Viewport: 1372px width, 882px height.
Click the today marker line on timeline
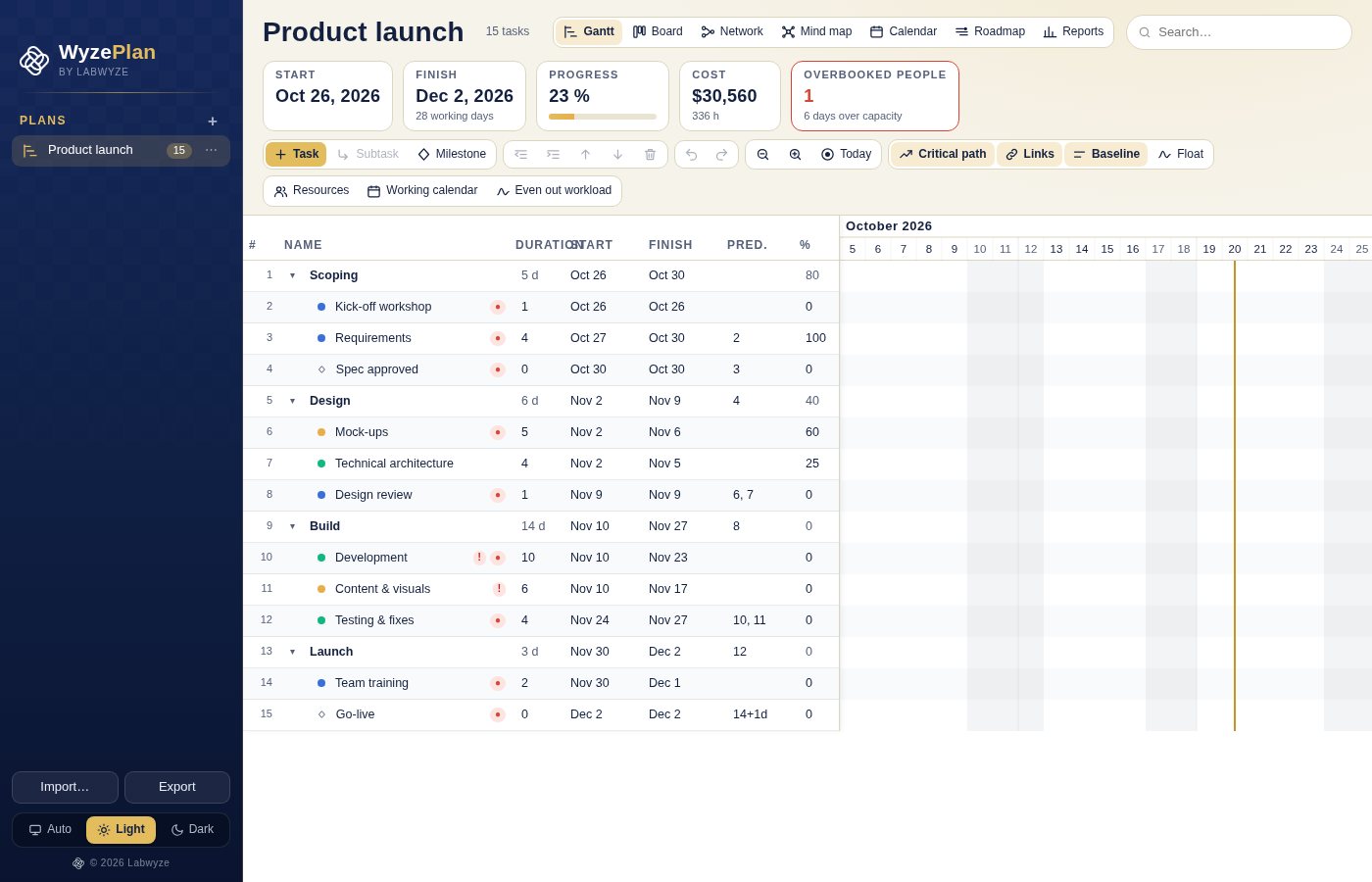(x=1235, y=496)
